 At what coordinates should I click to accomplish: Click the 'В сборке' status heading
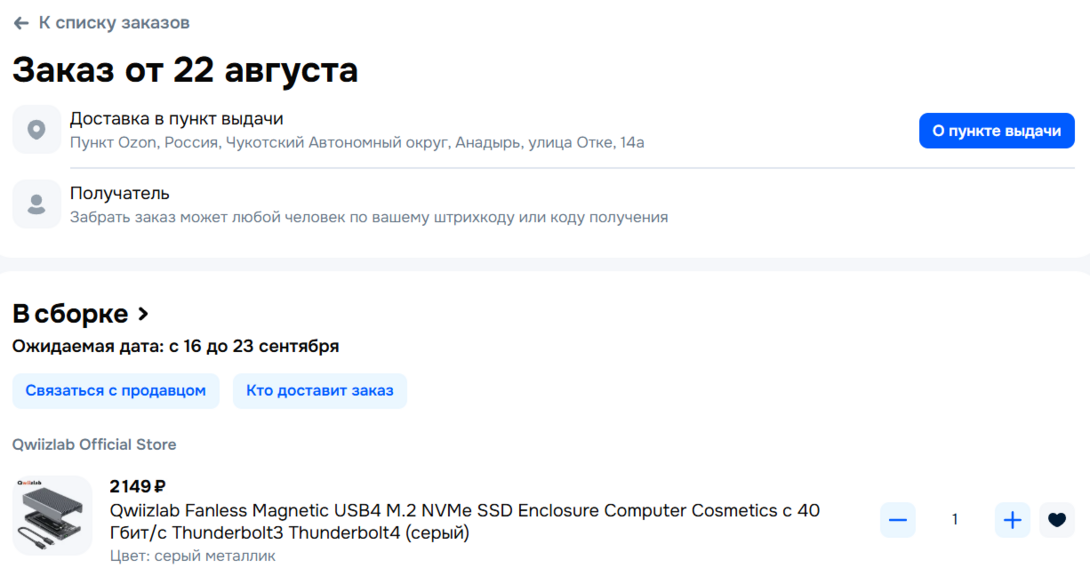tap(70, 314)
